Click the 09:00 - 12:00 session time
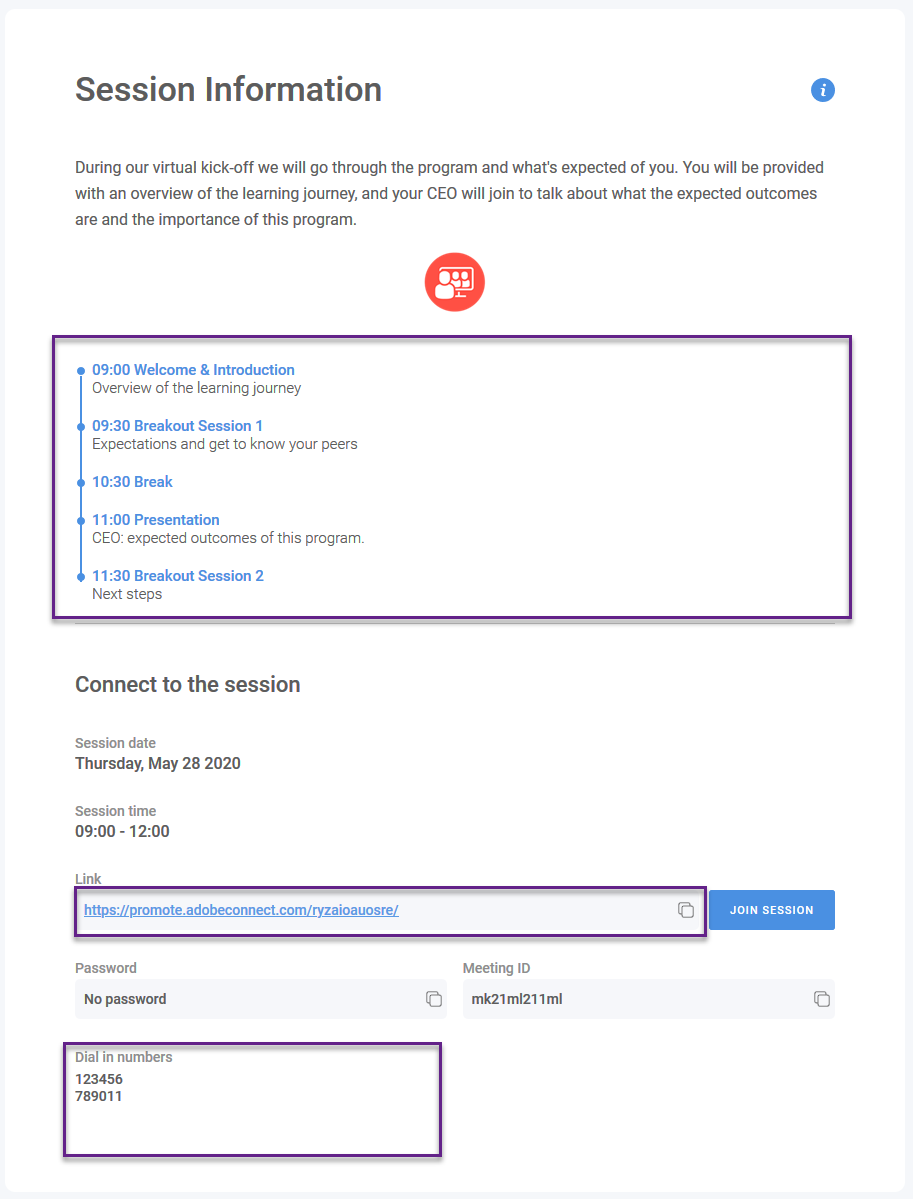This screenshot has height=1199, width=913. click(122, 832)
